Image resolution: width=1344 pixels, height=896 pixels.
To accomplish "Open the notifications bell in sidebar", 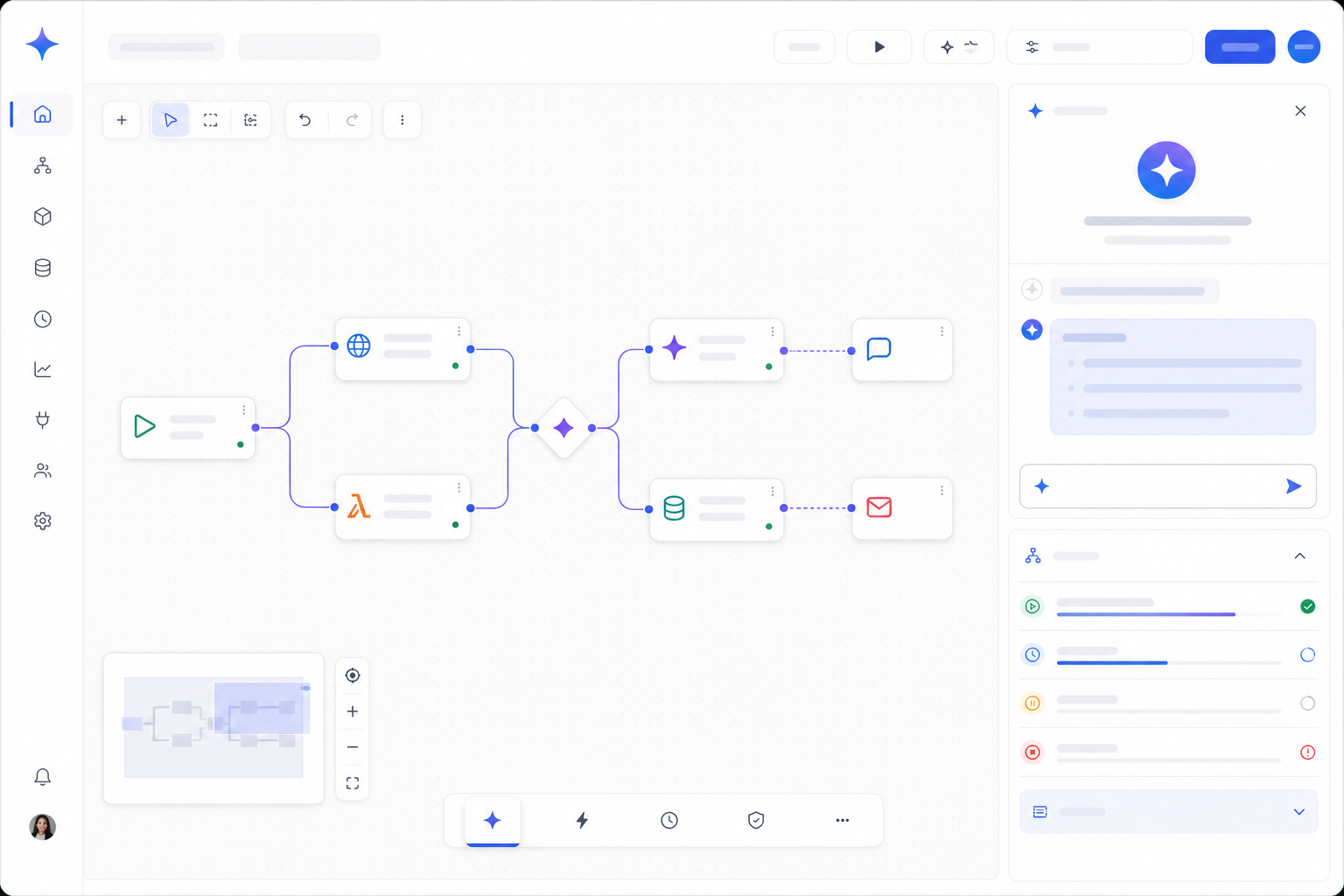I will coord(42,776).
